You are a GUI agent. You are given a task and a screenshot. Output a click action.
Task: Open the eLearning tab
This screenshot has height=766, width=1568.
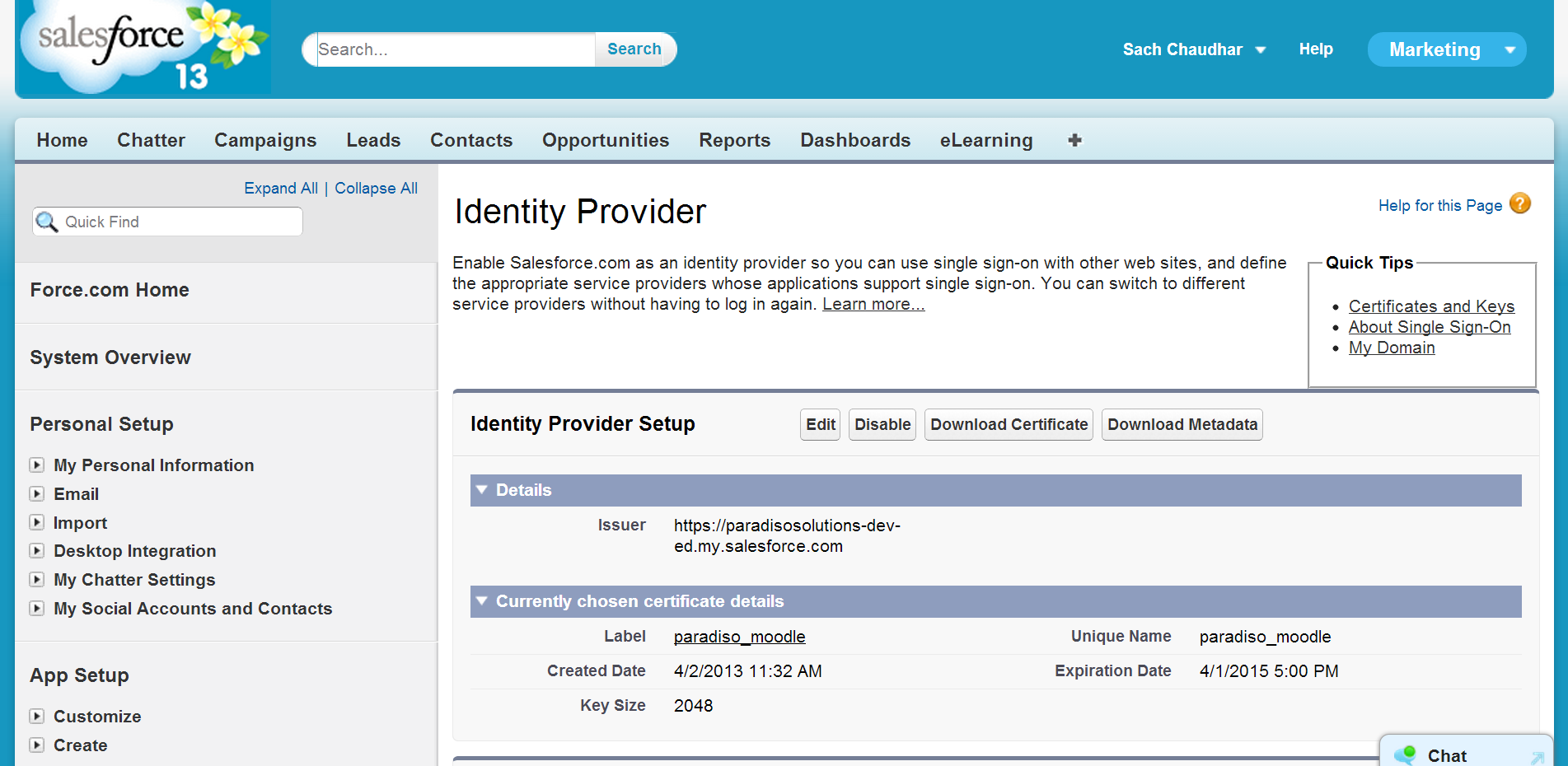click(985, 140)
